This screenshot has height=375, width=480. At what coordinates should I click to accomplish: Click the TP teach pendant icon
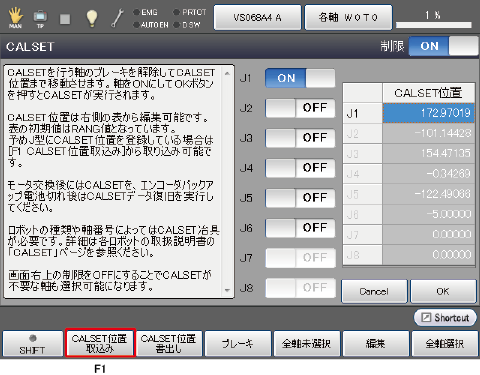[40, 18]
